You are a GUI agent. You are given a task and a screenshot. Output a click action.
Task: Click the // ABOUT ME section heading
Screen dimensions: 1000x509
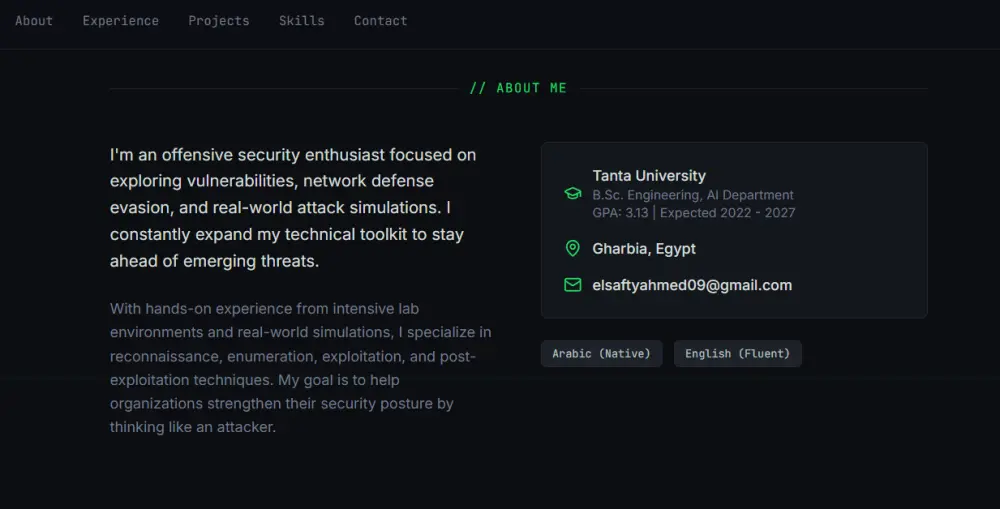[x=518, y=88]
